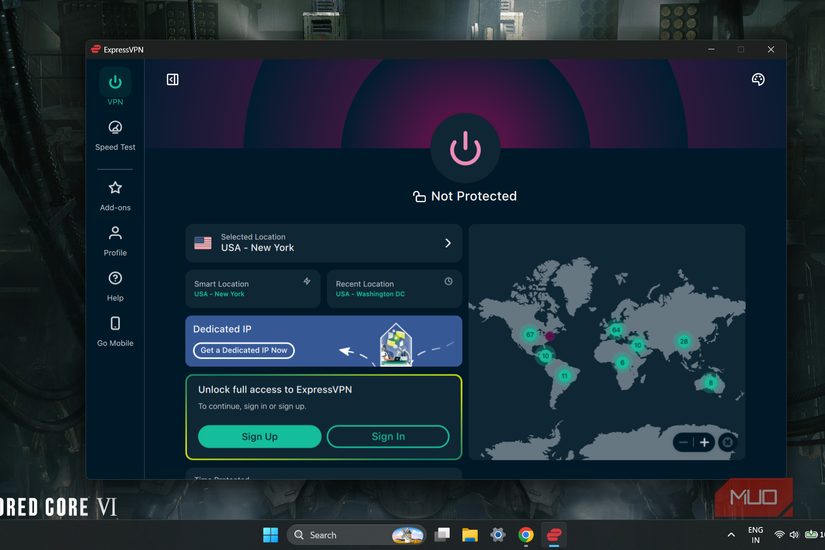Open Add-ons star in sidebar
Viewport: 825px width, 550px height.
(x=115, y=196)
